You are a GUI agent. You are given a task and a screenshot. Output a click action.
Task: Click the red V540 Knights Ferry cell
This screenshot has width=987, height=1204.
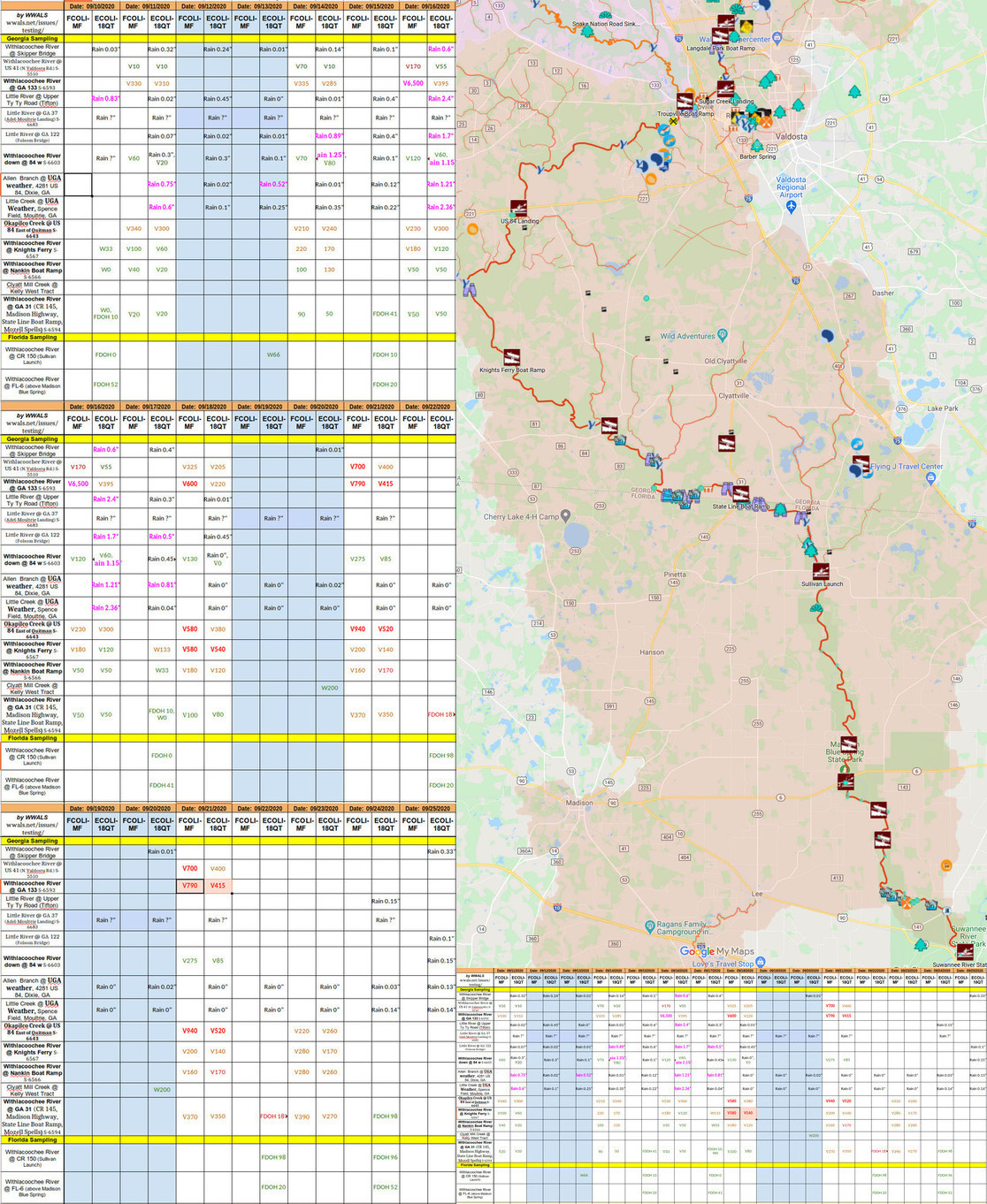(x=218, y=649)
